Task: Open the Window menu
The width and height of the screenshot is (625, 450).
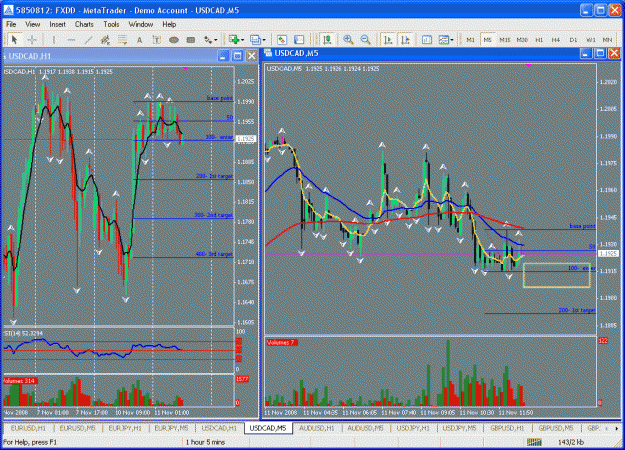Action: pos(141,24)
